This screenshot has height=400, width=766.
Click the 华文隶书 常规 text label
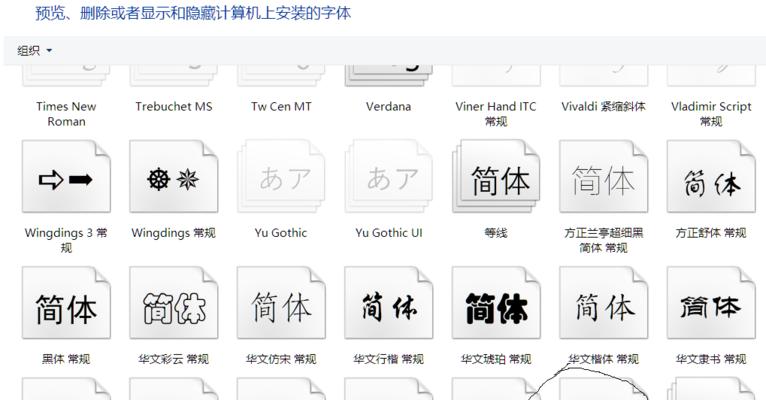[x=711, y=359]
